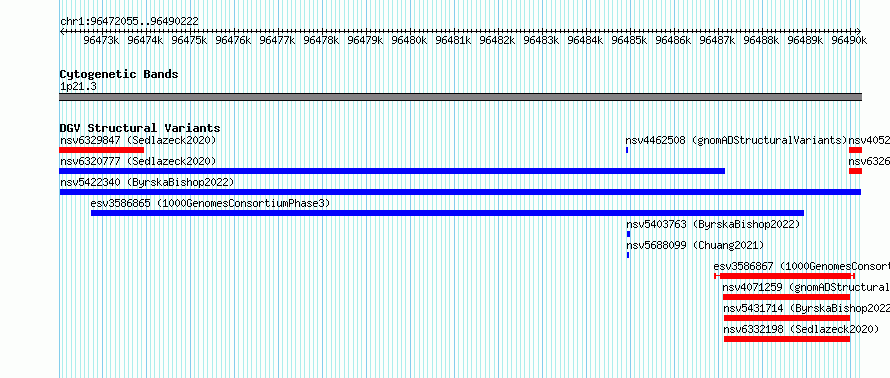Click the 96475k ruler label
This screenshot has width=890, height=378.
pos(190,40)
